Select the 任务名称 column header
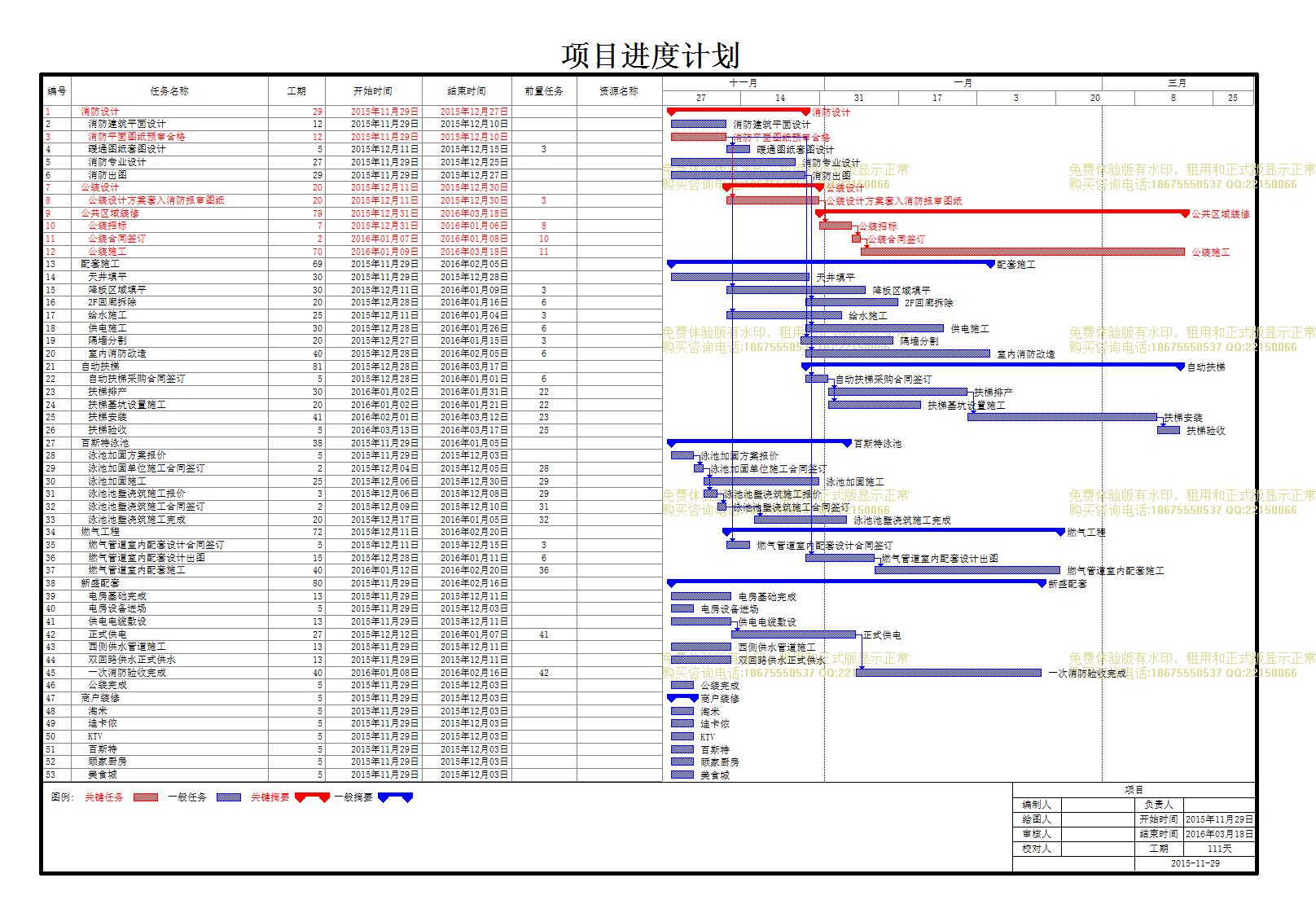The image size is (1316, 913). (x=169, y=91)
